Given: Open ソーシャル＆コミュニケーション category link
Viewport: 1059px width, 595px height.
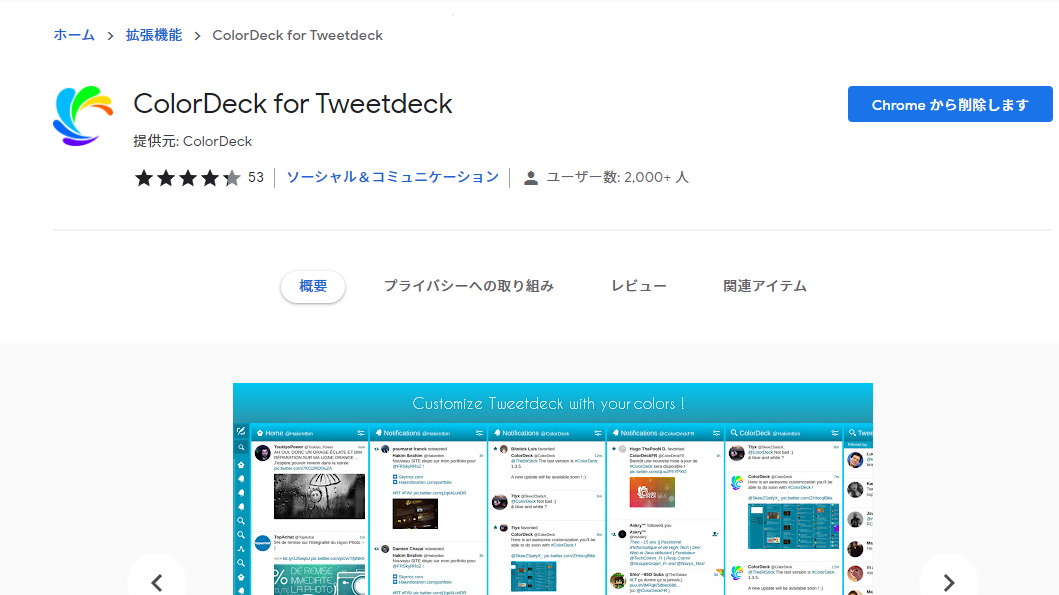Looking at the screenshot, I should point(392,177).
